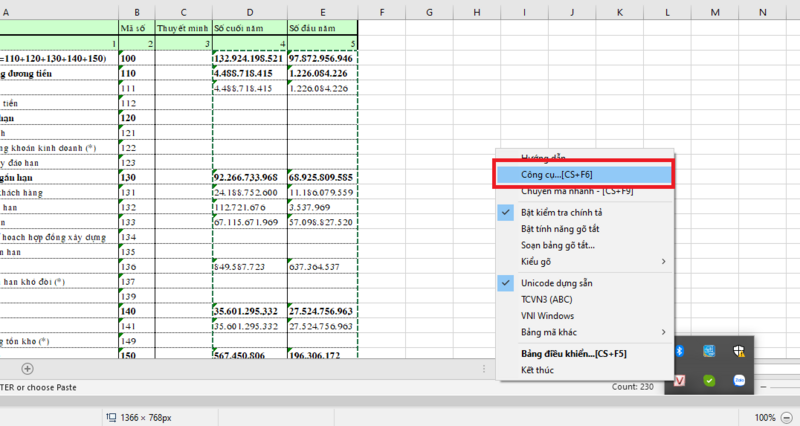Toggle 'Bật kiểm tra chính tả' option
Image resolution: width=800 pixels, height=426 pixels.
(x=560, y=212)
